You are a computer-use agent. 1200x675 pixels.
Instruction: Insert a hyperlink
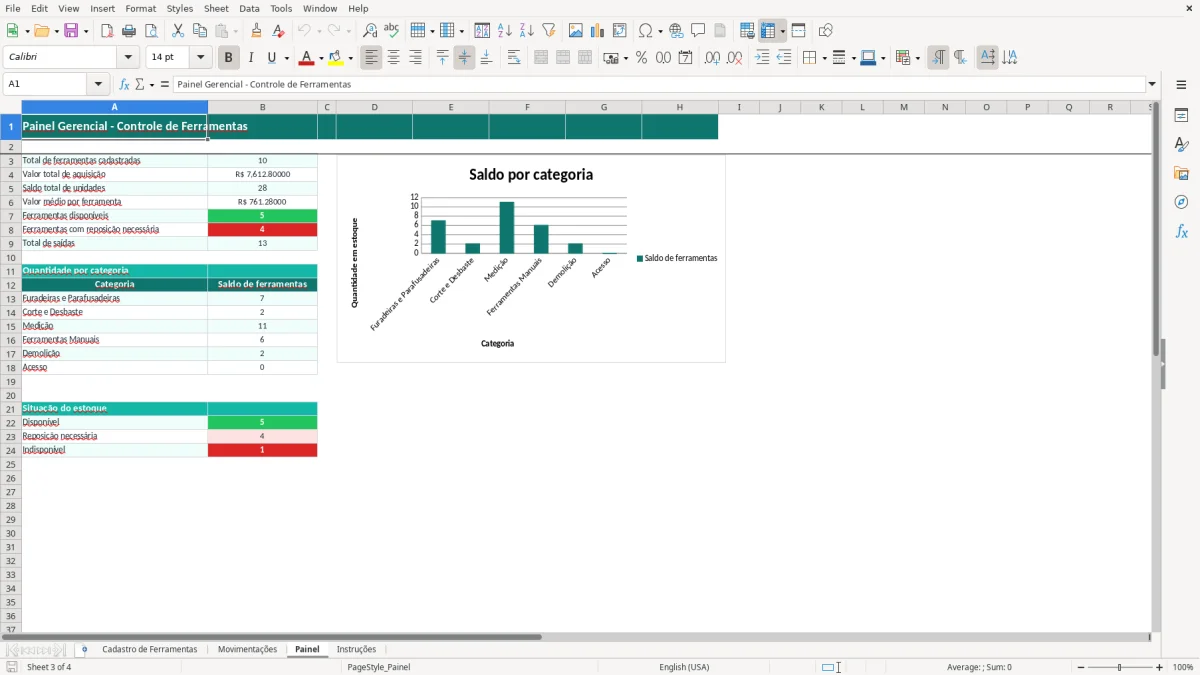click(x=676, y=31)
